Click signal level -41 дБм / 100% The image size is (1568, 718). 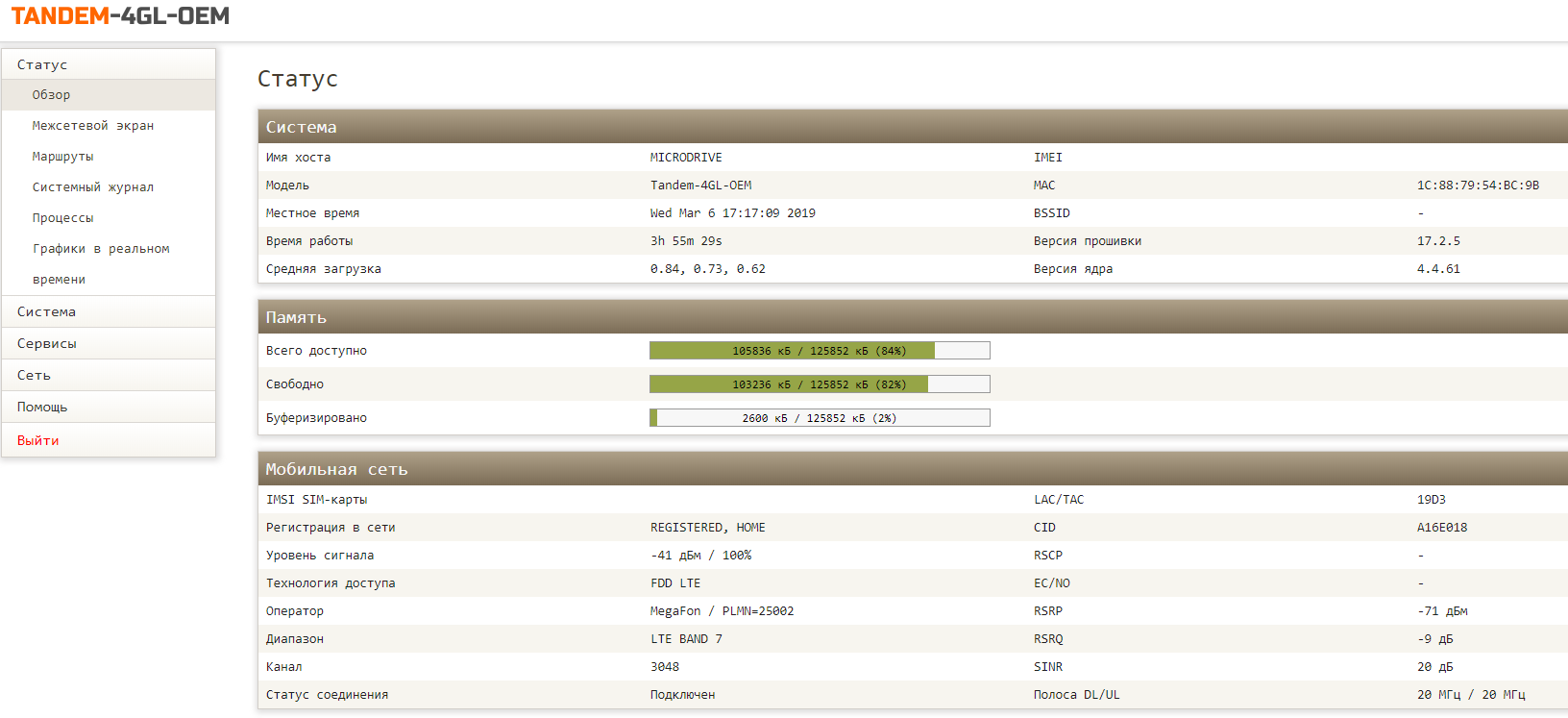700,556
